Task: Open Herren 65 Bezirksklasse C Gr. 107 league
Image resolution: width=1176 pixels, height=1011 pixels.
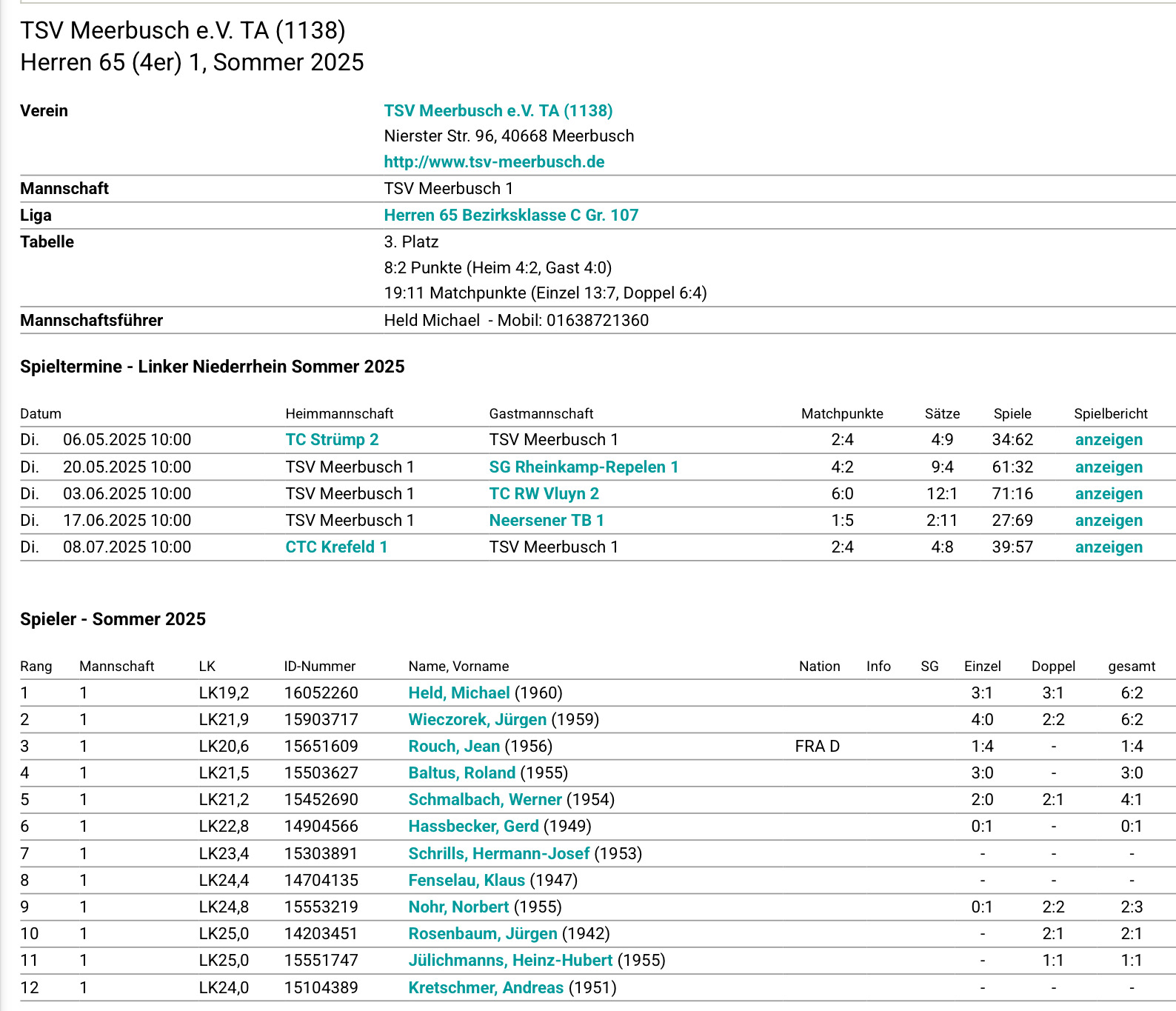Action: (510, 216)
